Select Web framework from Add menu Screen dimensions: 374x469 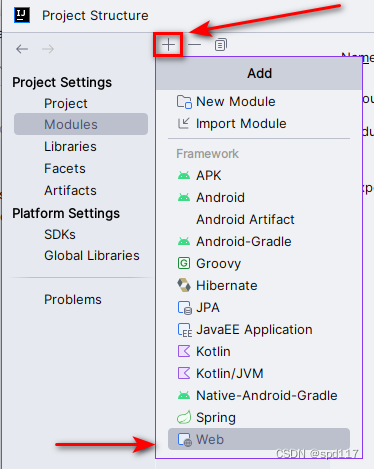[259, 439]
